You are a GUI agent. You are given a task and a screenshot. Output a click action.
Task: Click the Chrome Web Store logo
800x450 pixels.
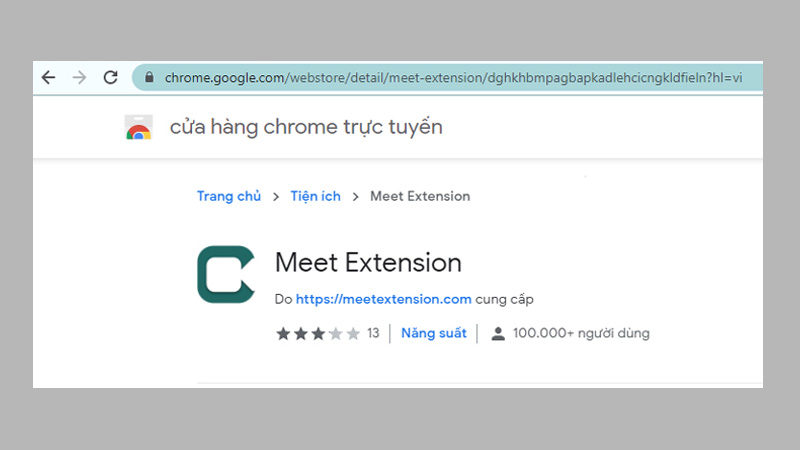pyautogui.click(x=138, y=128)
